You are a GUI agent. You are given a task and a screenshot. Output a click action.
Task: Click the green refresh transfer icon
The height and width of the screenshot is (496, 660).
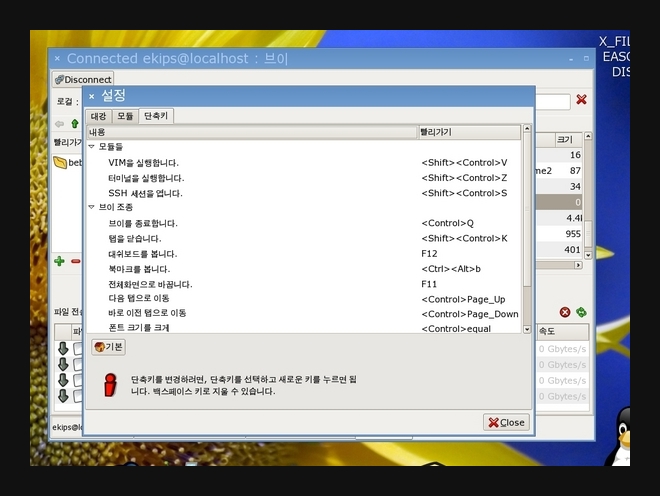pyautogui.click(x=581, y=313)
